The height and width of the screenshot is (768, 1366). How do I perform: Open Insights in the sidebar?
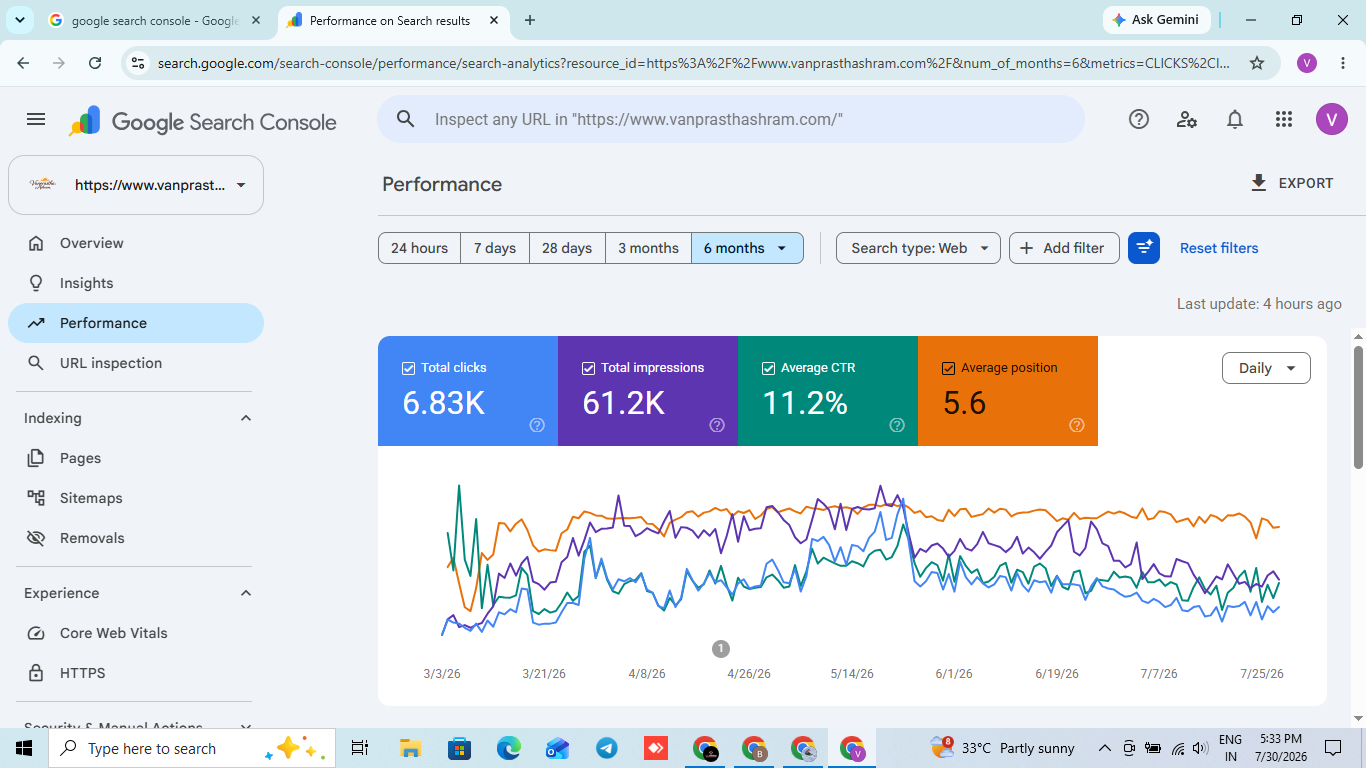(x=136, y=283)
